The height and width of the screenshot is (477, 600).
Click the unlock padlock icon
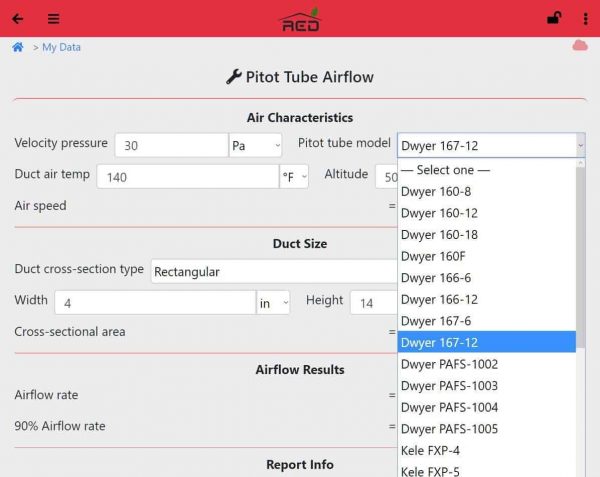554,18
